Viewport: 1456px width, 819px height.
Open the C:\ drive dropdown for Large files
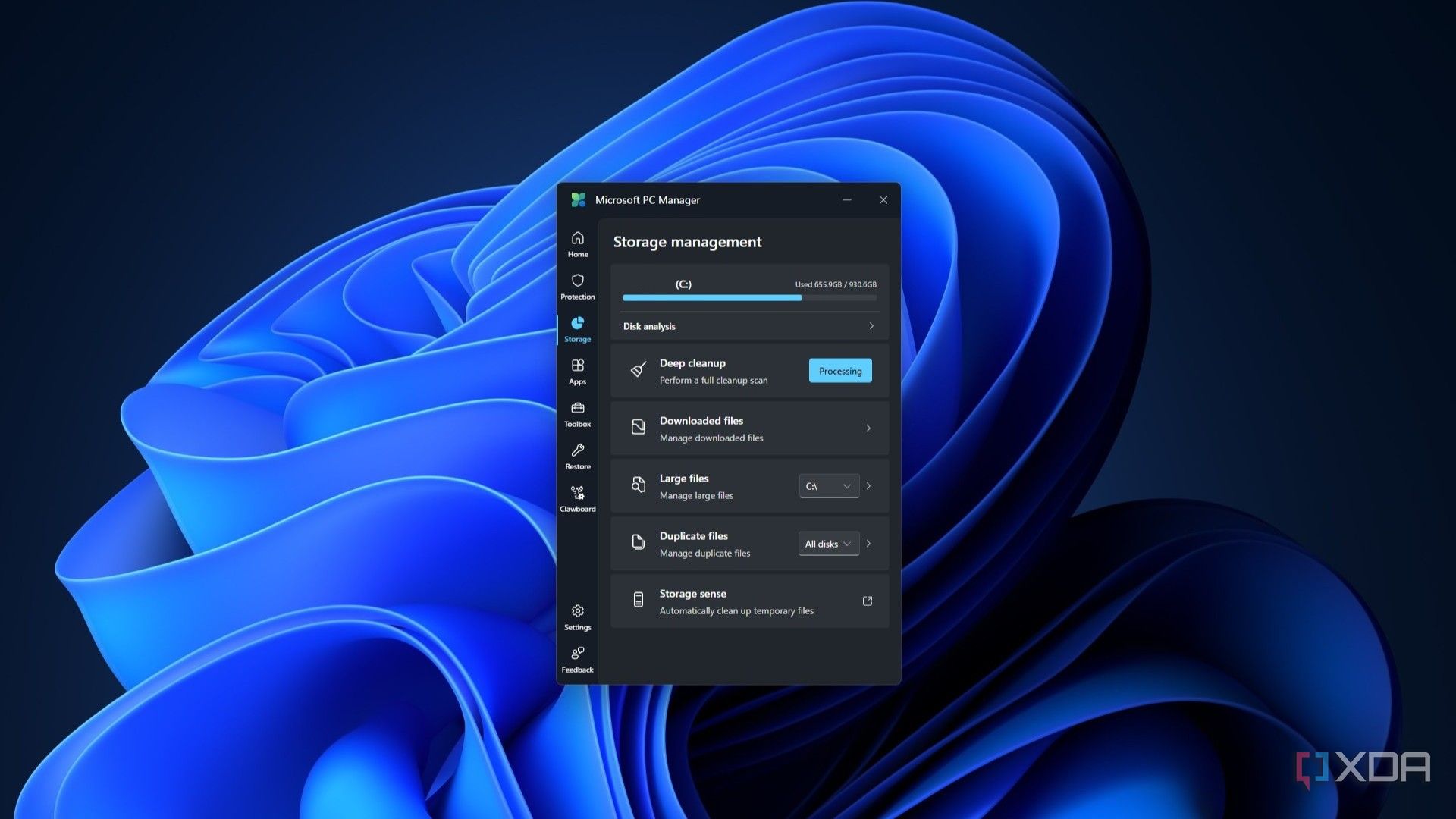(829, 486)
